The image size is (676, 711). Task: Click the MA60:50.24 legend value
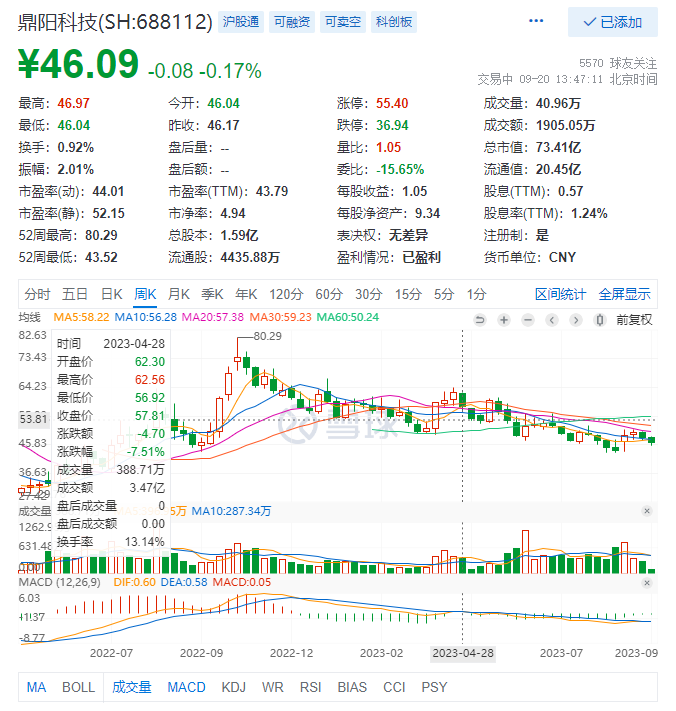point(347,317)
